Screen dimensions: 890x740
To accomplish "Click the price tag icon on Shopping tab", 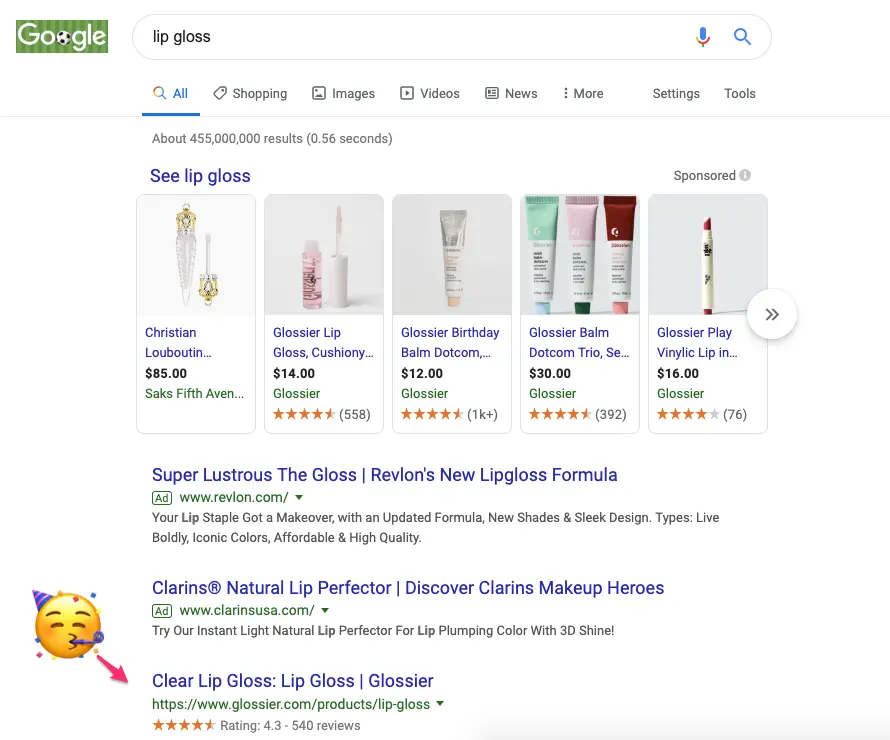I will (219, 93).
